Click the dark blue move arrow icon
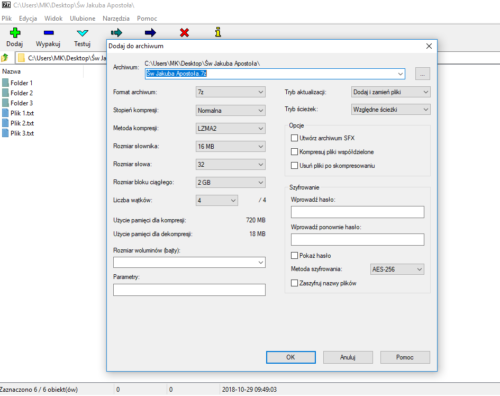Viewport: 500px width, 396px height. (150, 33)
